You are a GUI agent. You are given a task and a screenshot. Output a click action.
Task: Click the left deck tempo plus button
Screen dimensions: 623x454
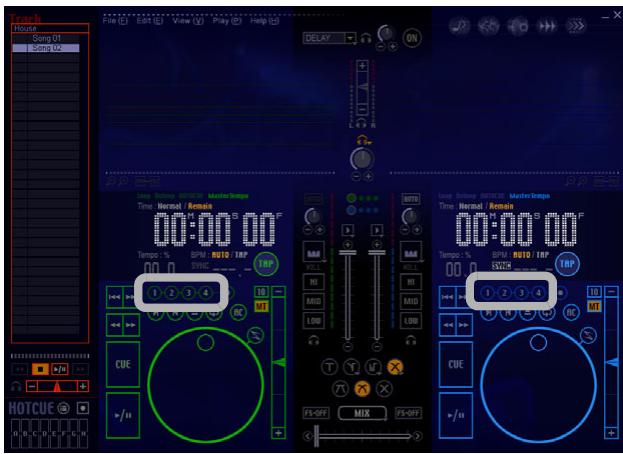[x=279, y=433]
